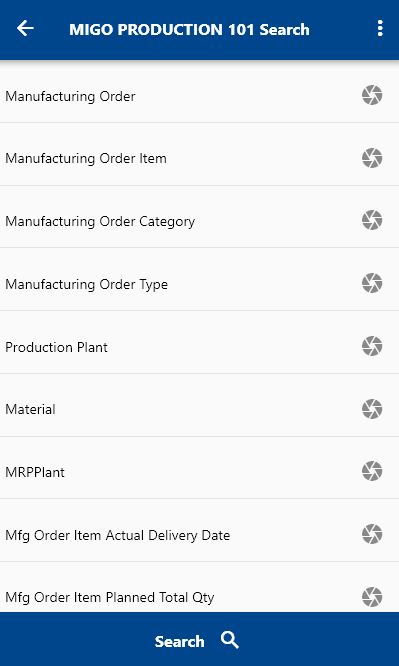
Task: Tap scan icon for Manufacturing Order
Action: tap(372, 95)
